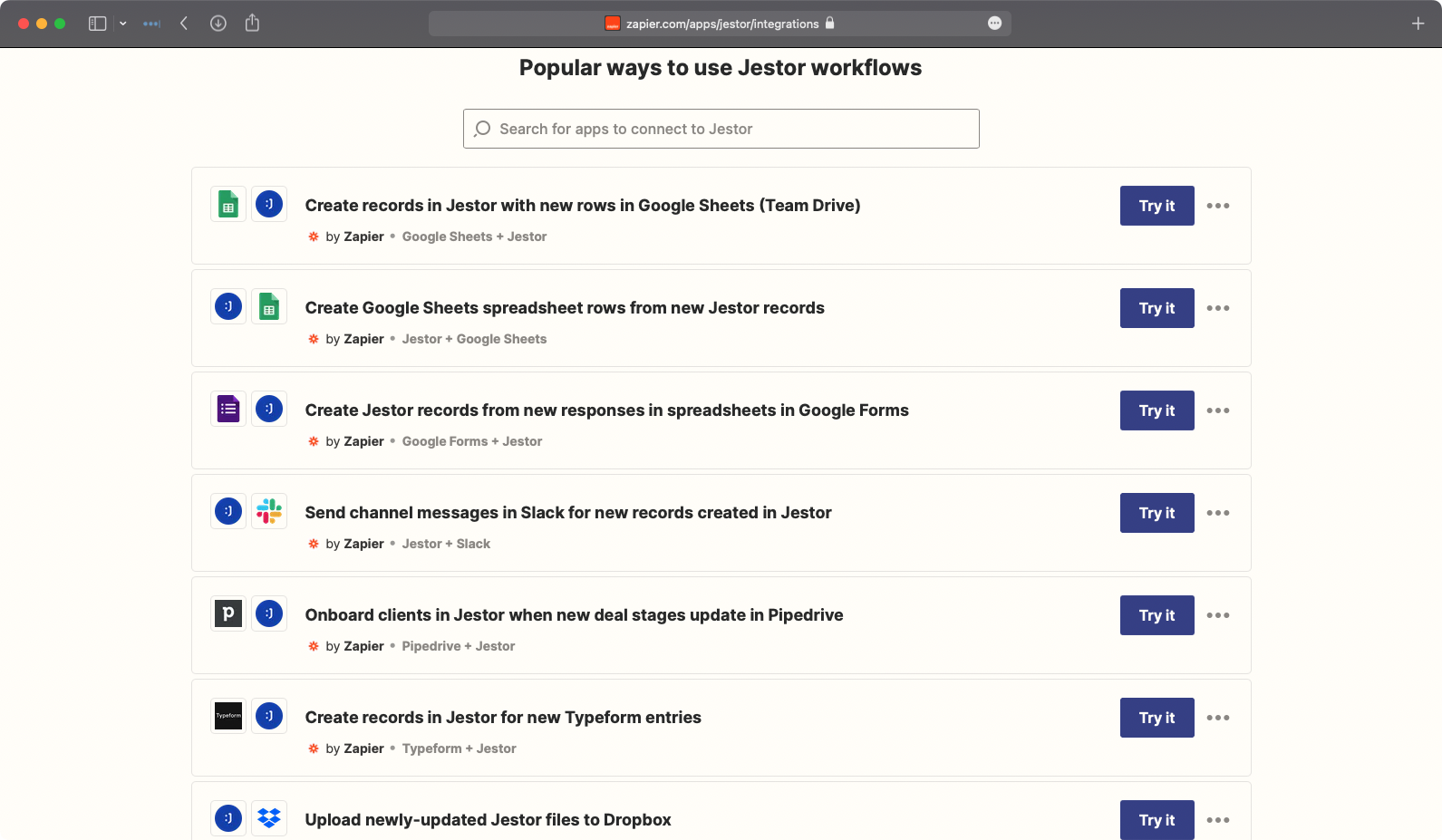
Task: Click the Jestor icon in Team Drive workflow
Action: coord(269,204)
